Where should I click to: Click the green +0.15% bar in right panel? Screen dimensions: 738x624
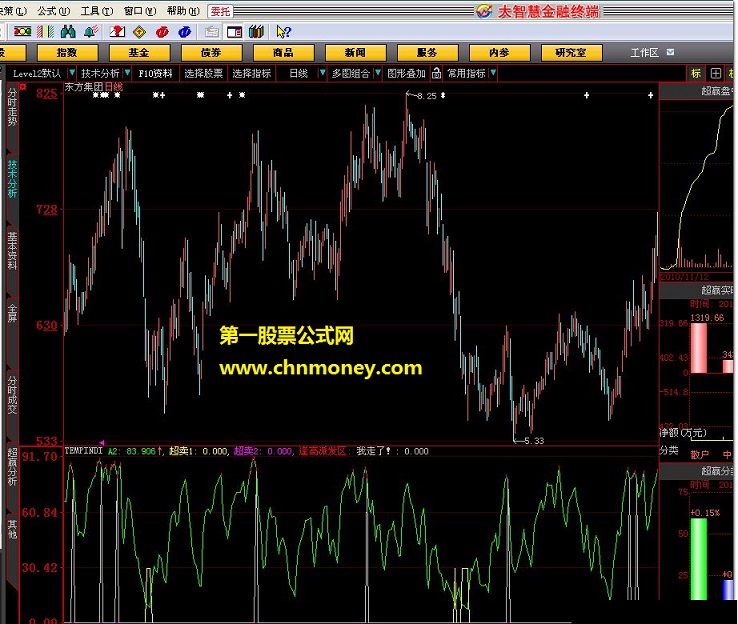[698, 559]
